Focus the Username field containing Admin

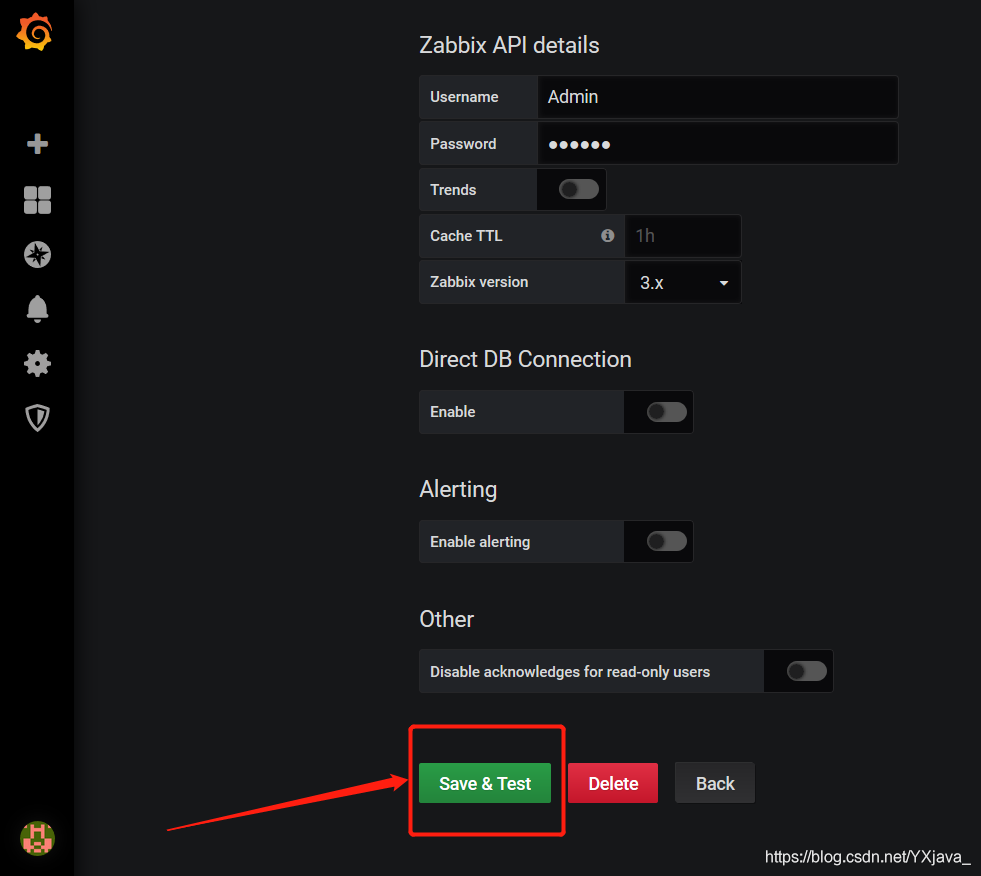pyautogui.click(x=718, y=97)
